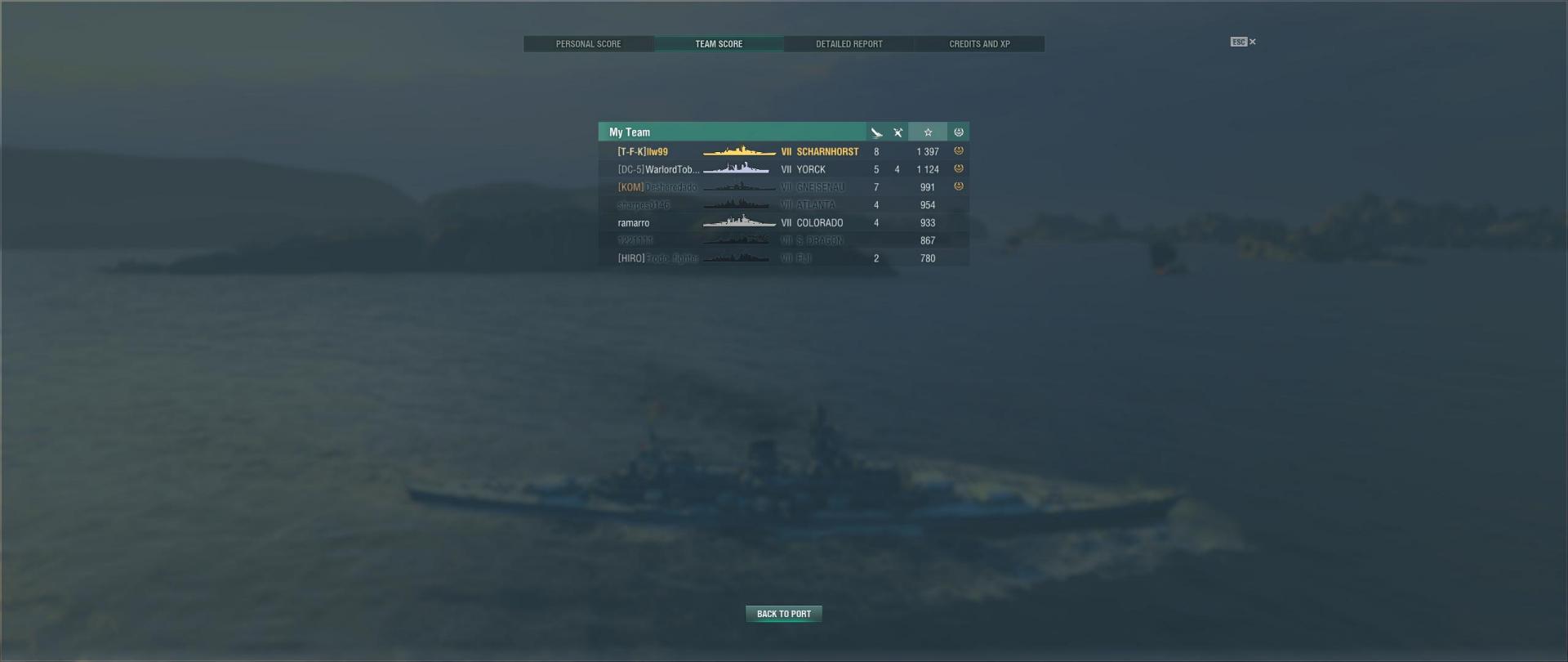1568x662 pixels.
Task: Close the results screen with ESC X
Action: pos(1244,42)
